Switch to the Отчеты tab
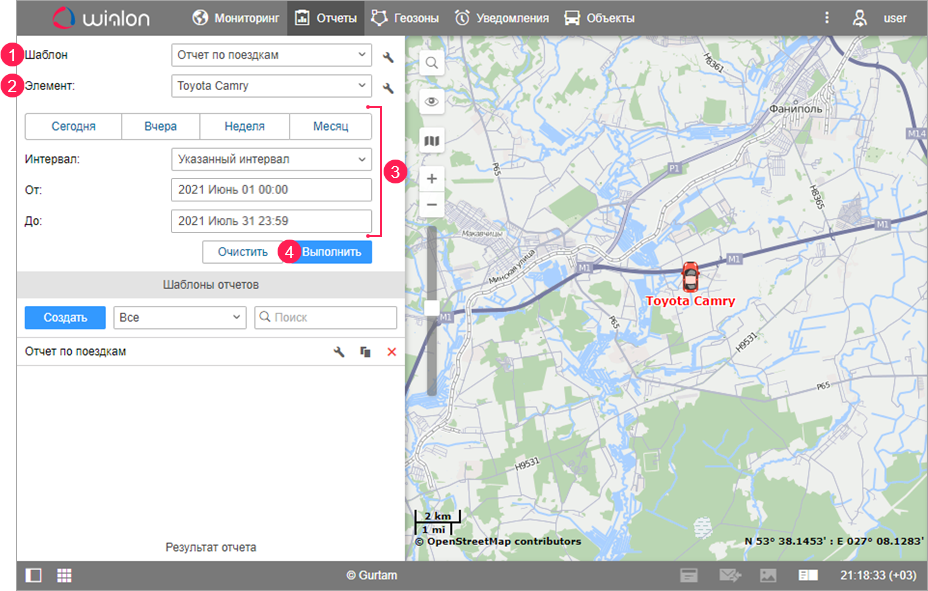Image resolution: width=928 pixels, height=591 pixels. pos(326,18)
